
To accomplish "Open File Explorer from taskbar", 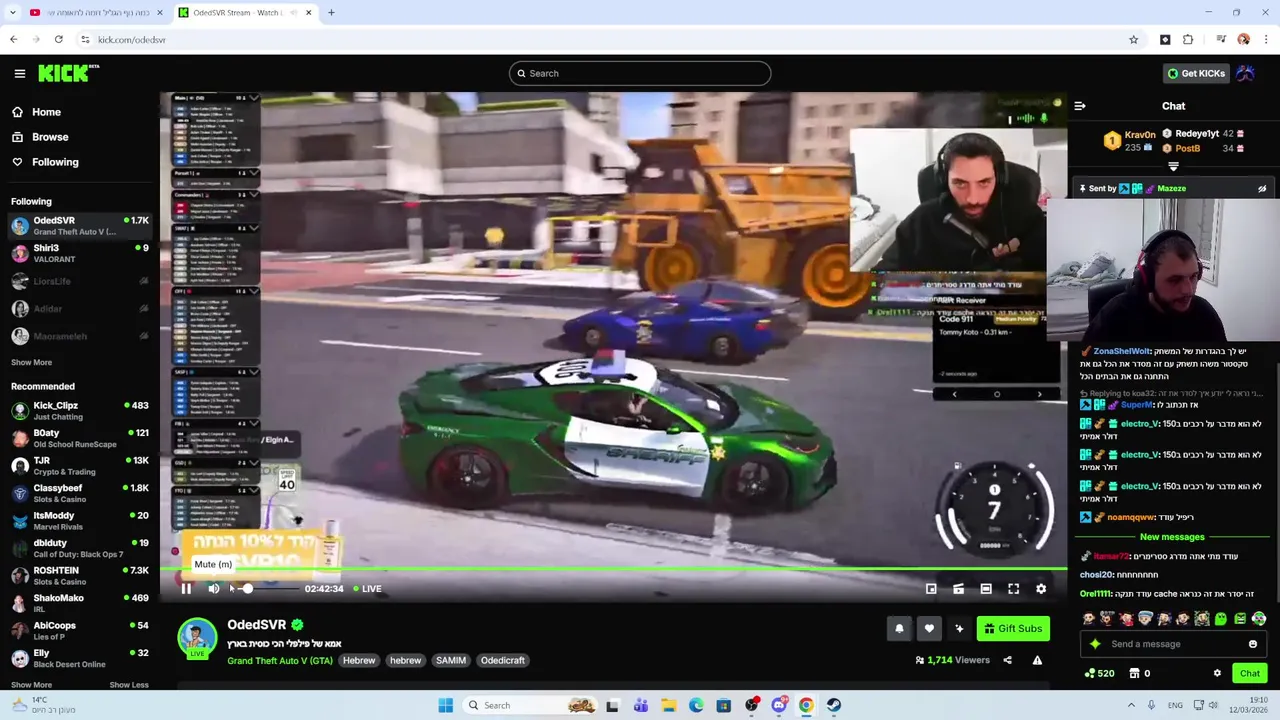I will point(669,705).
